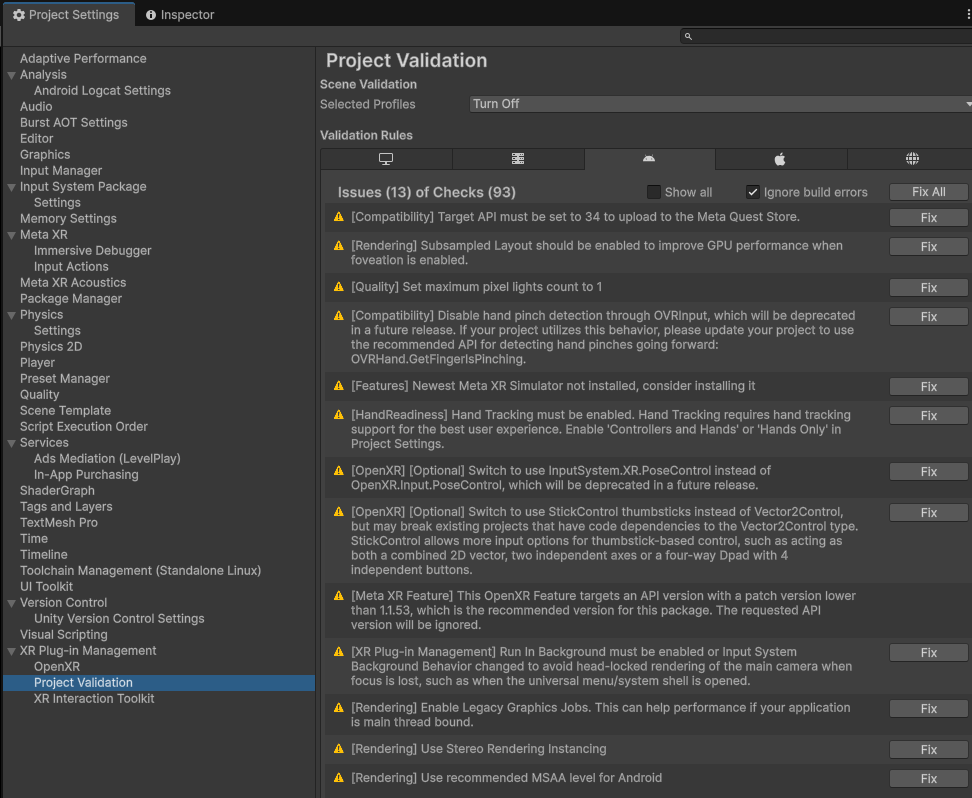The image size is (972, 798).
Task: Fix the maximum pixel lights count issue
Action: (928, 288)
